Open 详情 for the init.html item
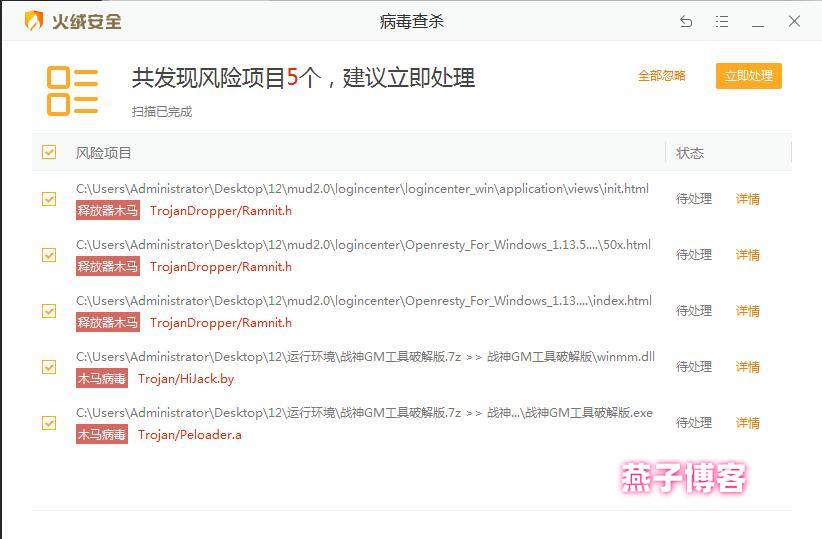Viewport: 822px width, 539px height. point(748,199)
